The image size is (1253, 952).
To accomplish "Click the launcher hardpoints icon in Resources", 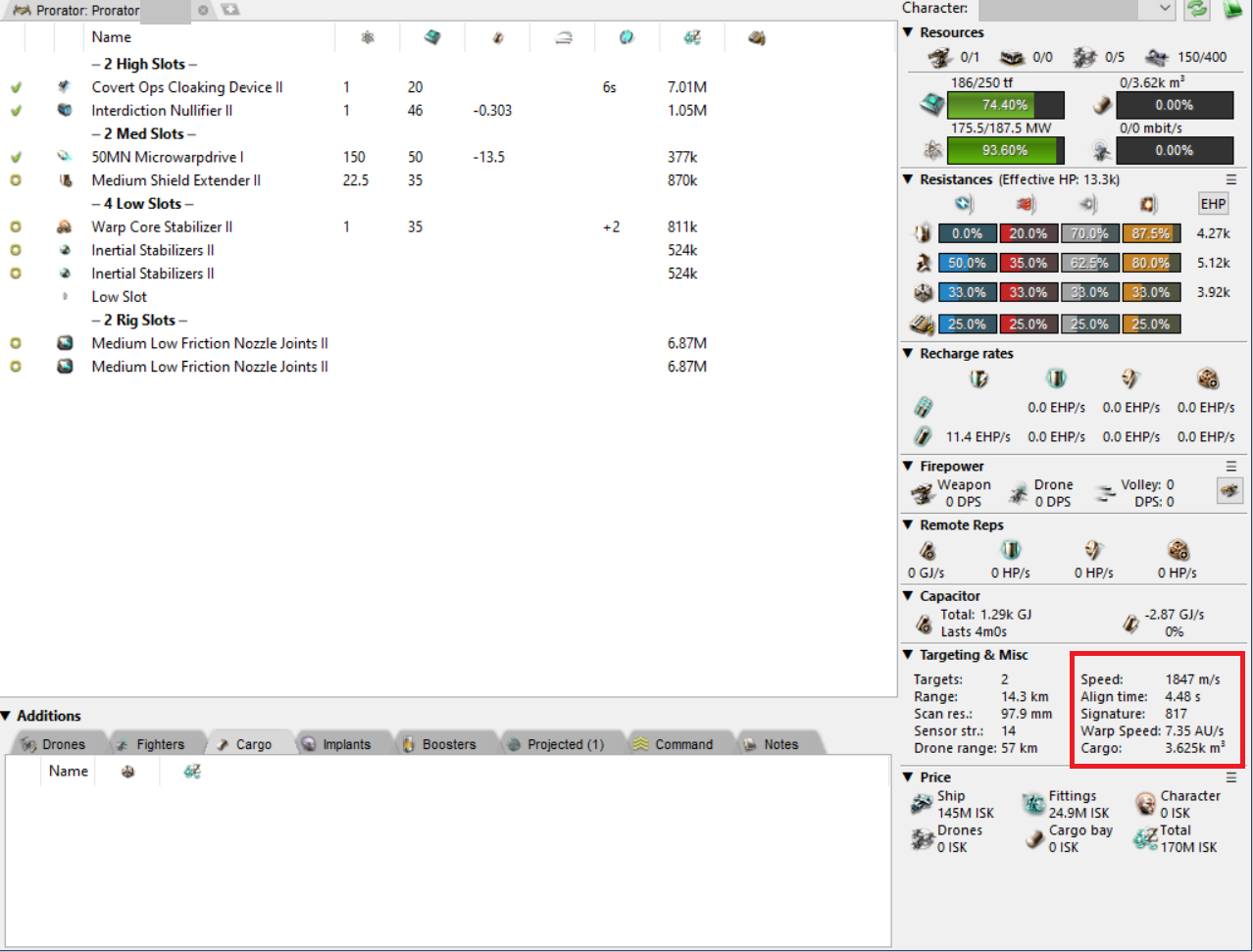I will [x=1012, y=58].
